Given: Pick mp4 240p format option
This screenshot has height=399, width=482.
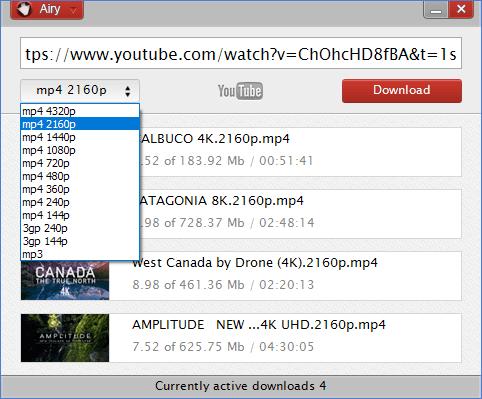Looking at the screenshot, I should pos(80,202).
